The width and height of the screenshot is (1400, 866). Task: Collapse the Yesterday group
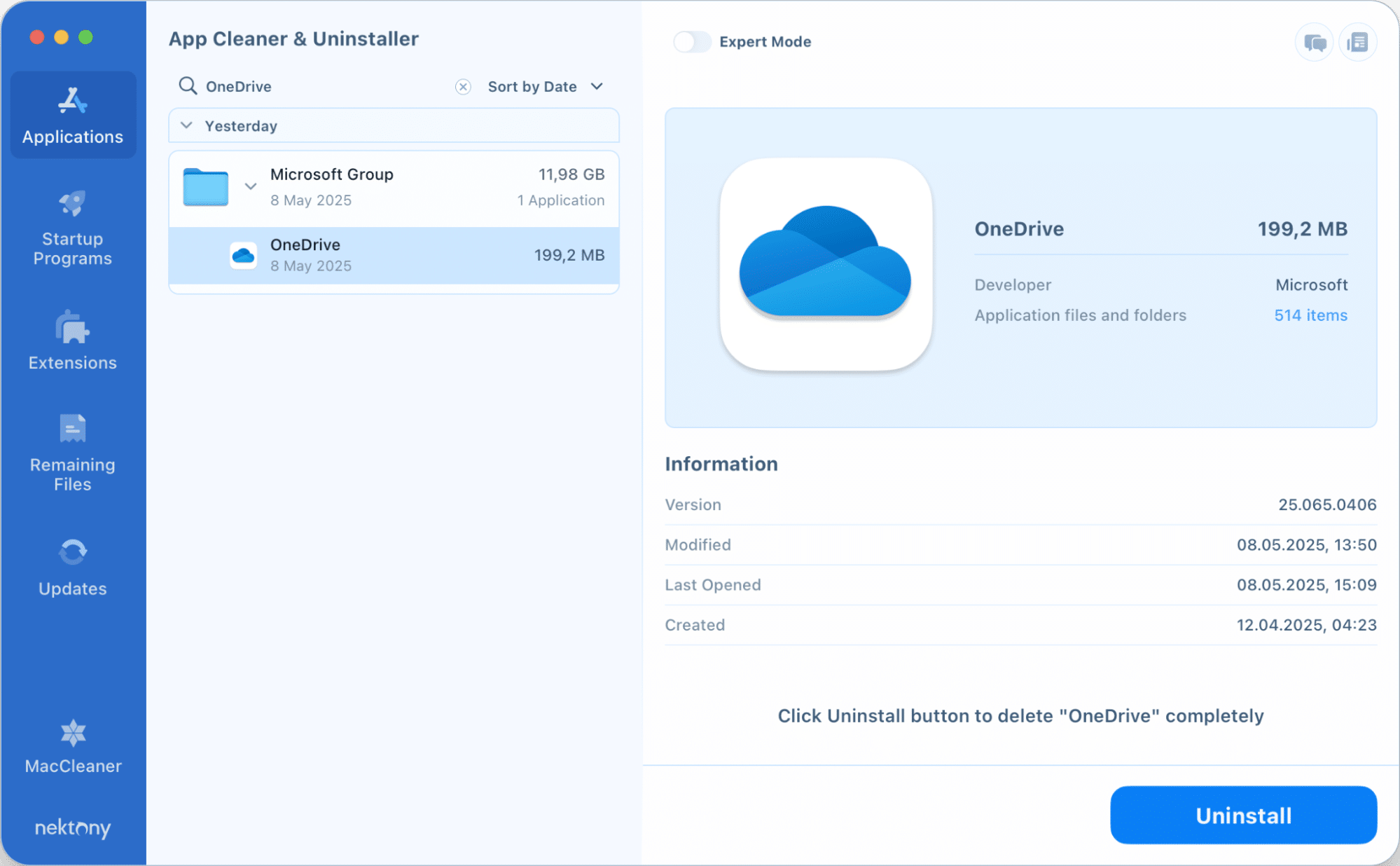(186, 125)
